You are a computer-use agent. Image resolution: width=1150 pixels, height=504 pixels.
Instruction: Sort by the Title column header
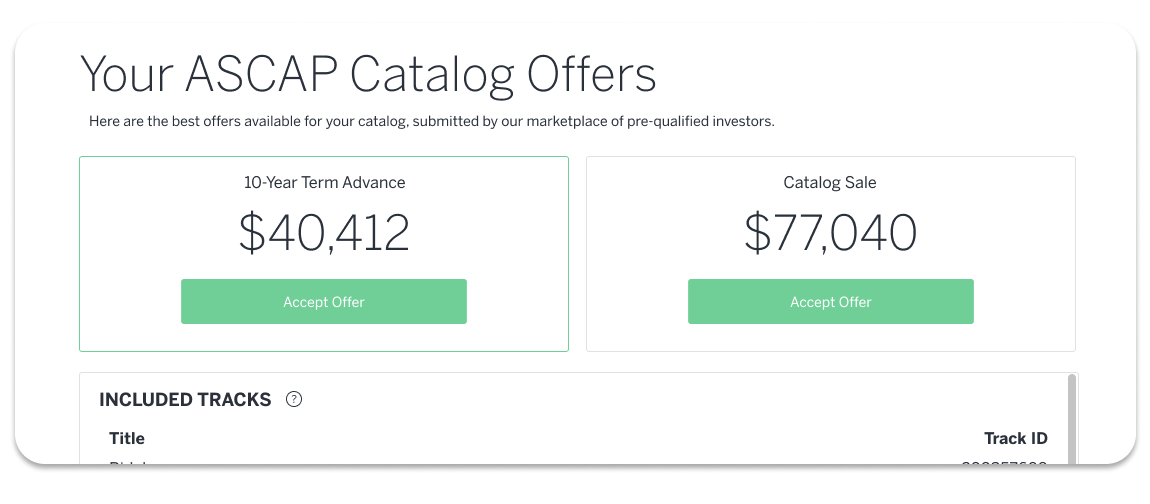coord(127,439)
